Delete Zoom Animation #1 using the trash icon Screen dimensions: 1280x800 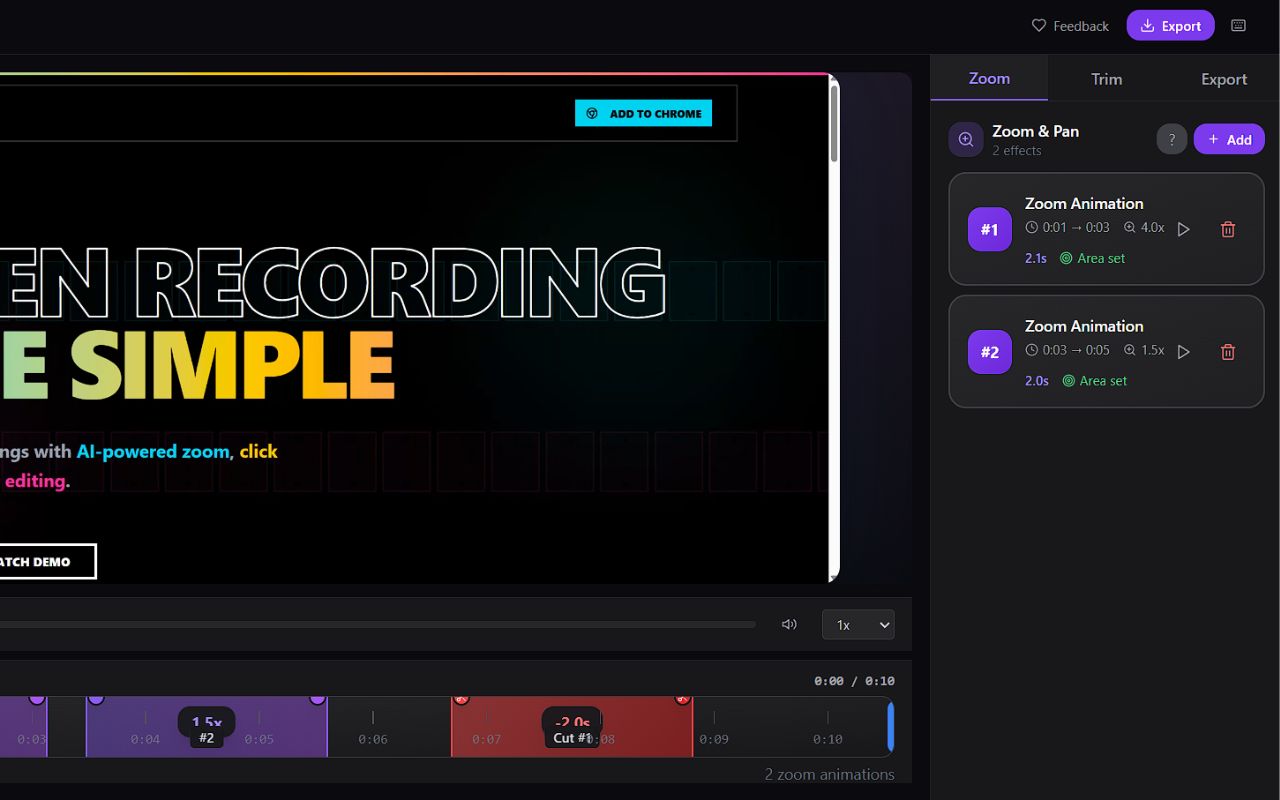pos(1227,229)
